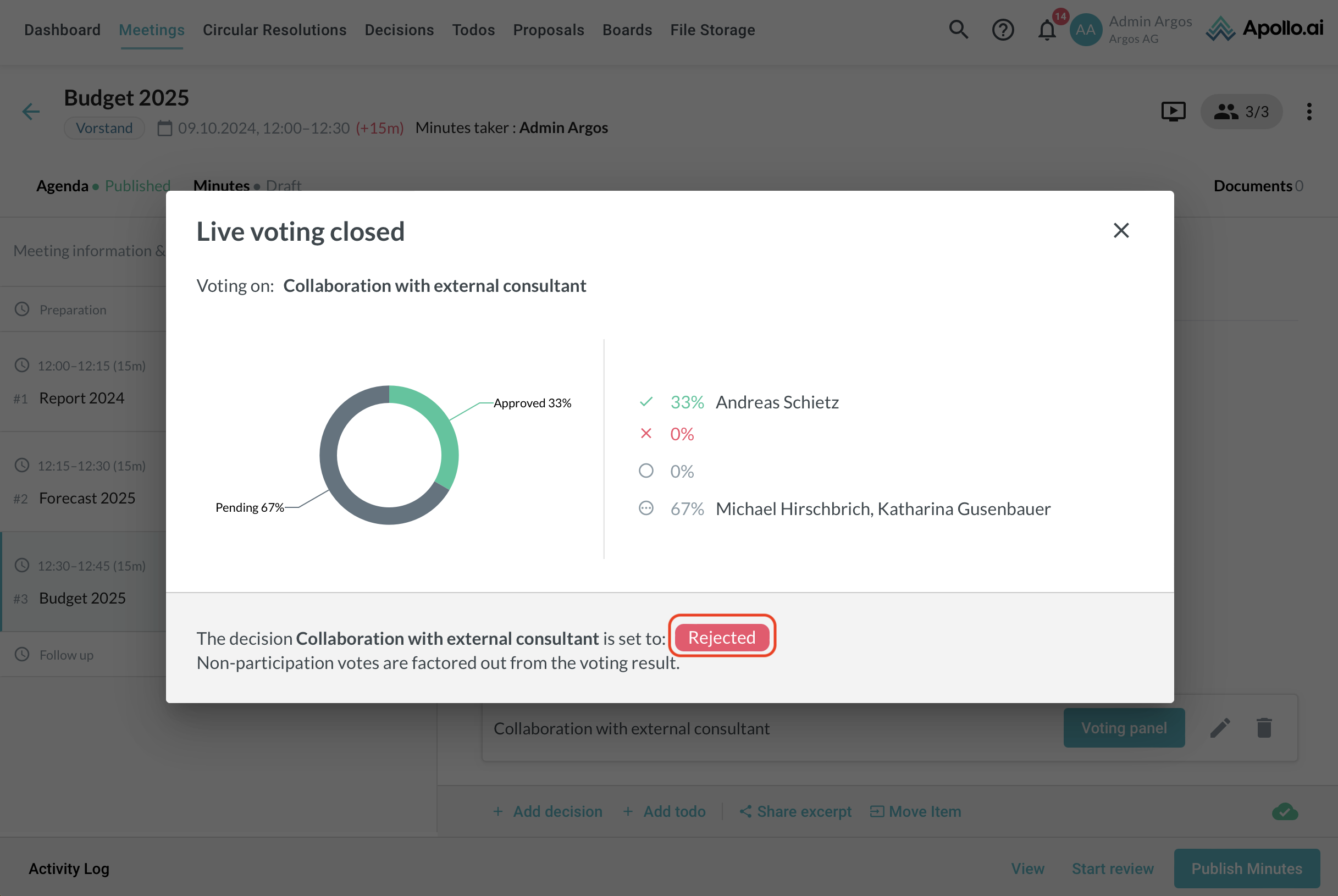The height and width of the screenshot is (896, 1338).
Task: Open the search magnifier icon
Action: [958, 29]
